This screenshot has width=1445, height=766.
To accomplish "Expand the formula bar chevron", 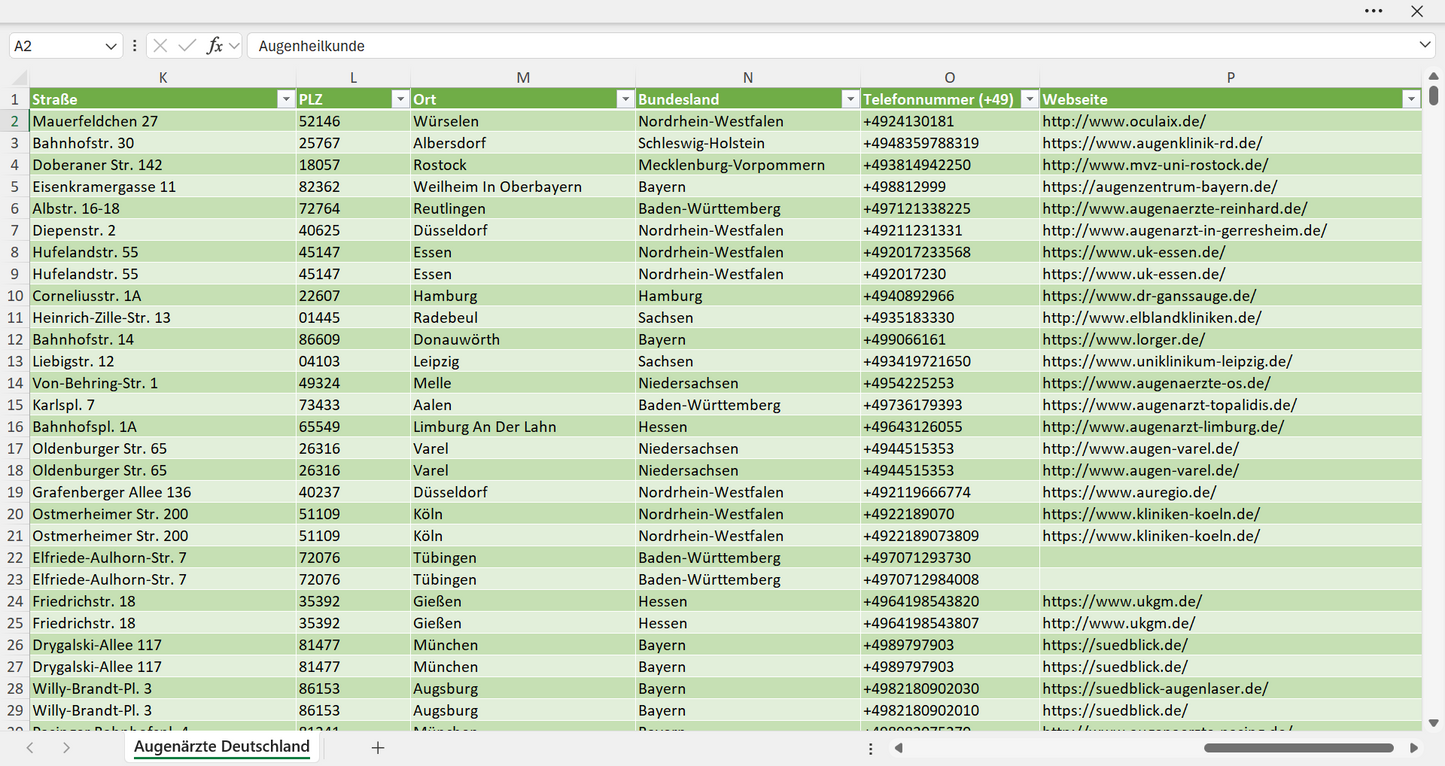I will [1425, 45].
